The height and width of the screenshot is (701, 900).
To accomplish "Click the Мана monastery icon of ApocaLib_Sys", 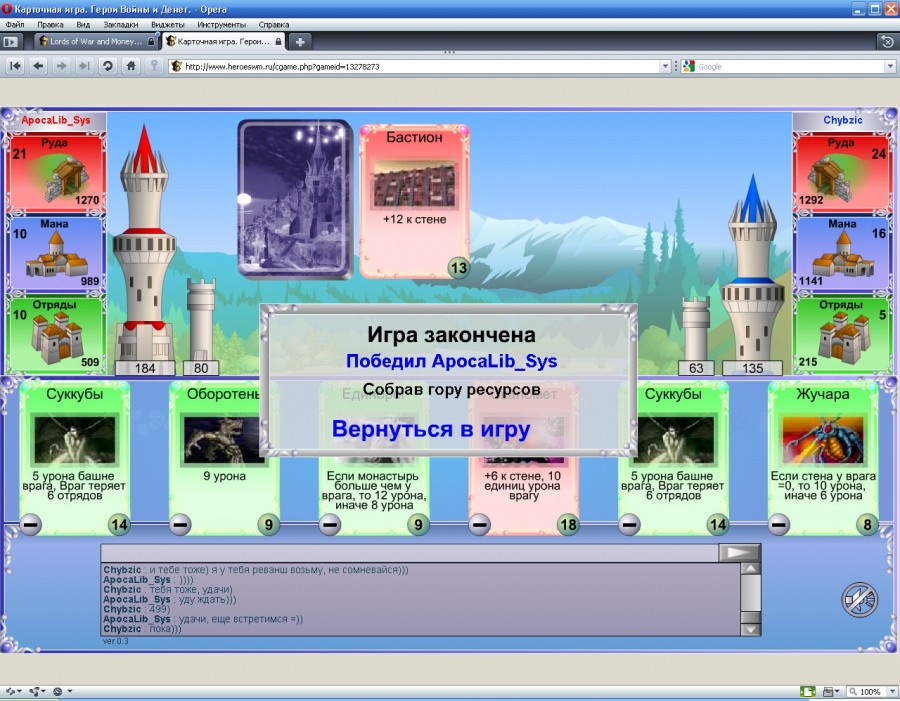I will [56, 255].
